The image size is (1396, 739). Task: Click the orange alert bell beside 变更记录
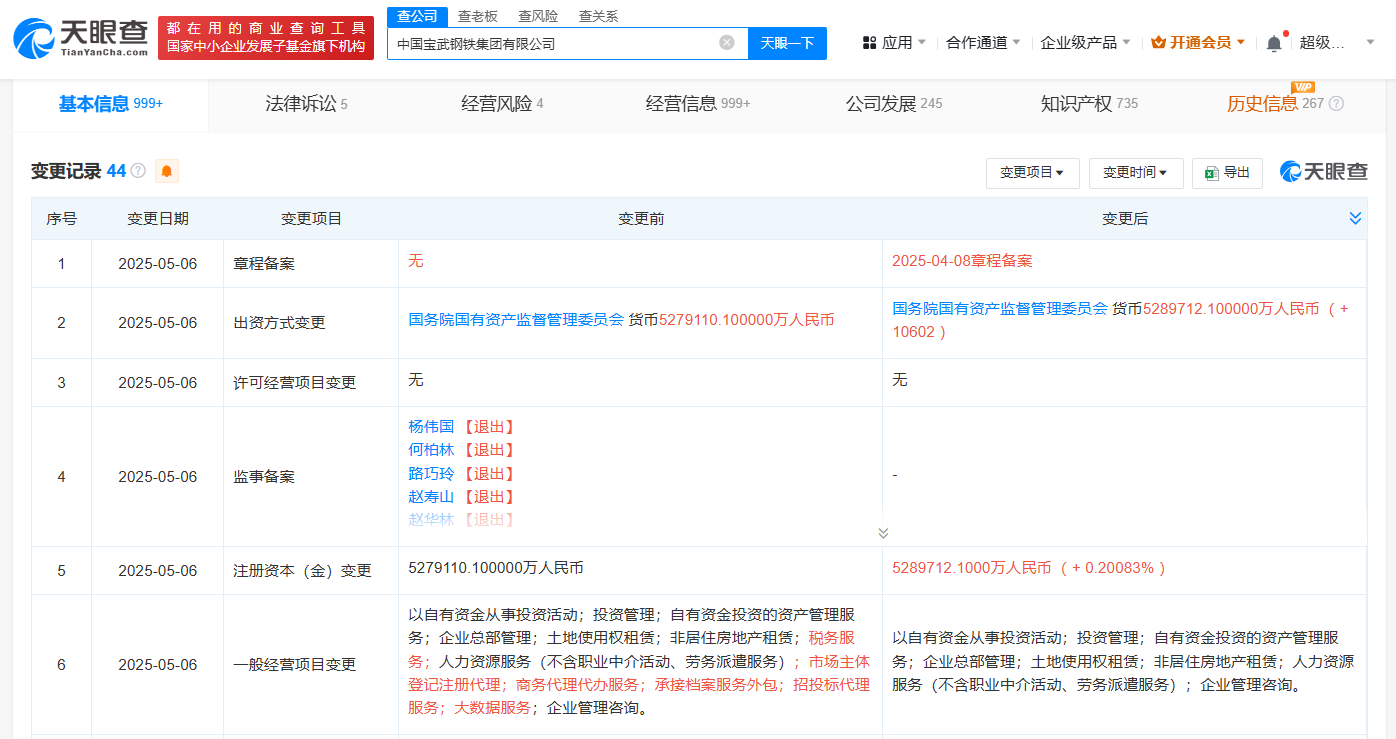click(x=167, y=171)
